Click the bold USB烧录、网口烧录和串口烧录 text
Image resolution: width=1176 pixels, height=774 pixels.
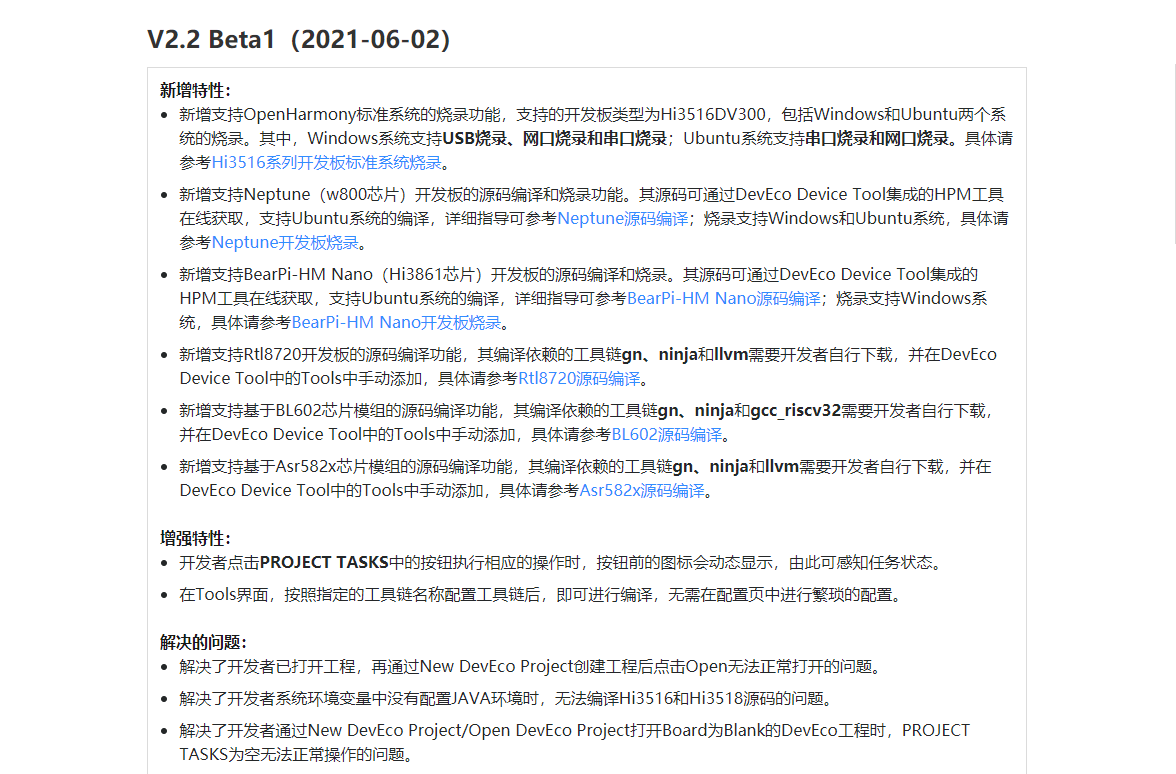[x=555, y=139]
